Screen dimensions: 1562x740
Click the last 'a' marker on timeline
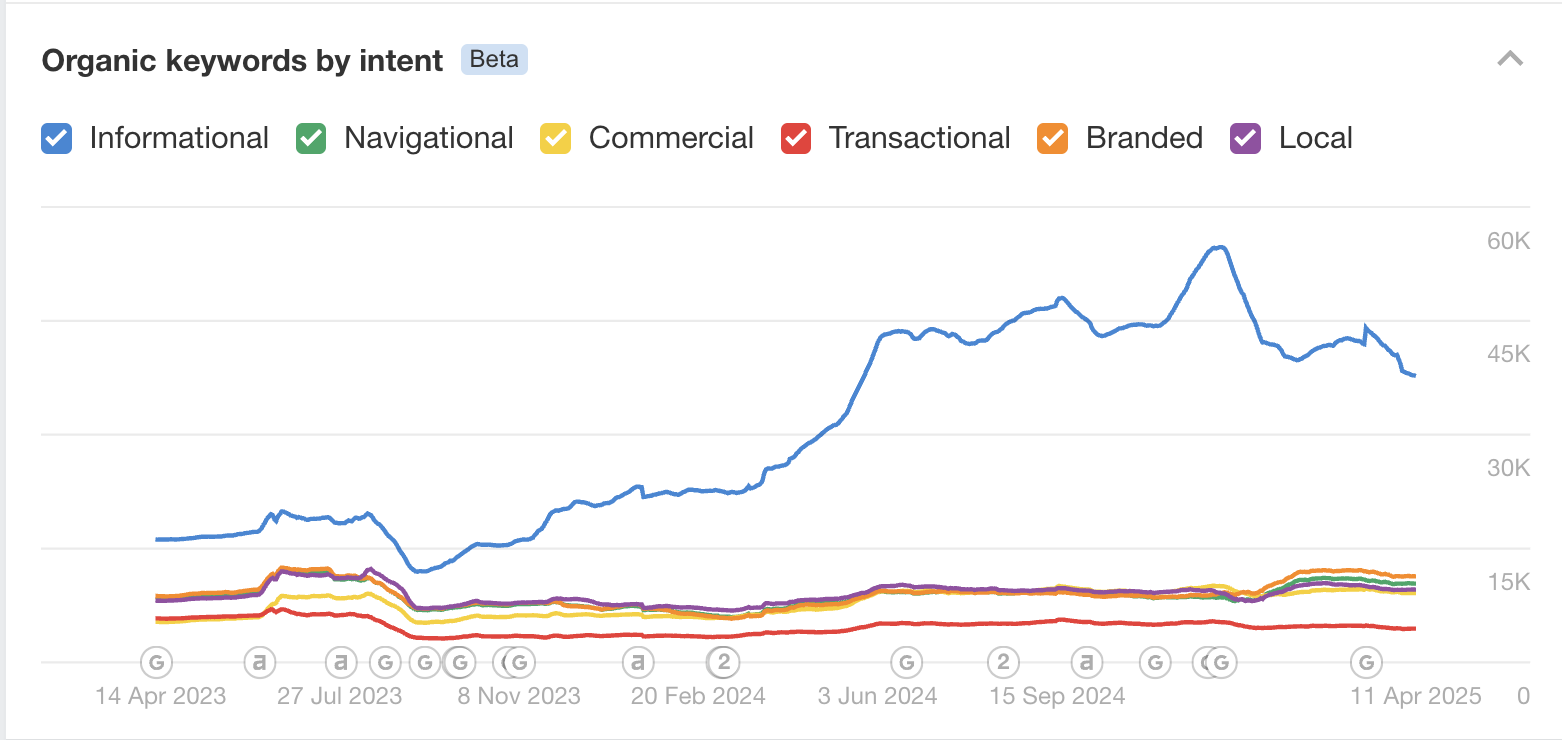tap(1086, 661)
